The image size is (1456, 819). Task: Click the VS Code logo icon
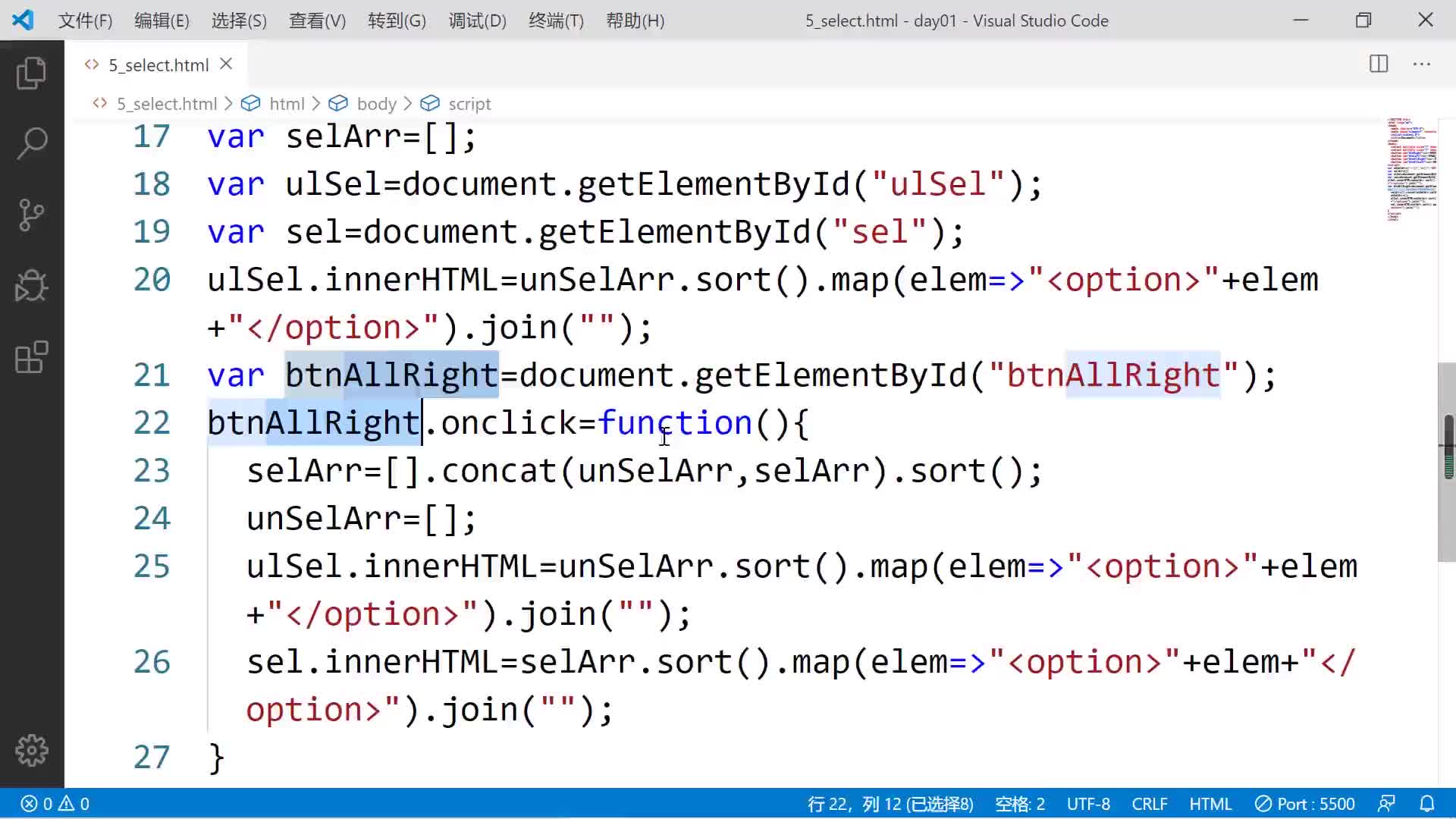tap(23, 20)
